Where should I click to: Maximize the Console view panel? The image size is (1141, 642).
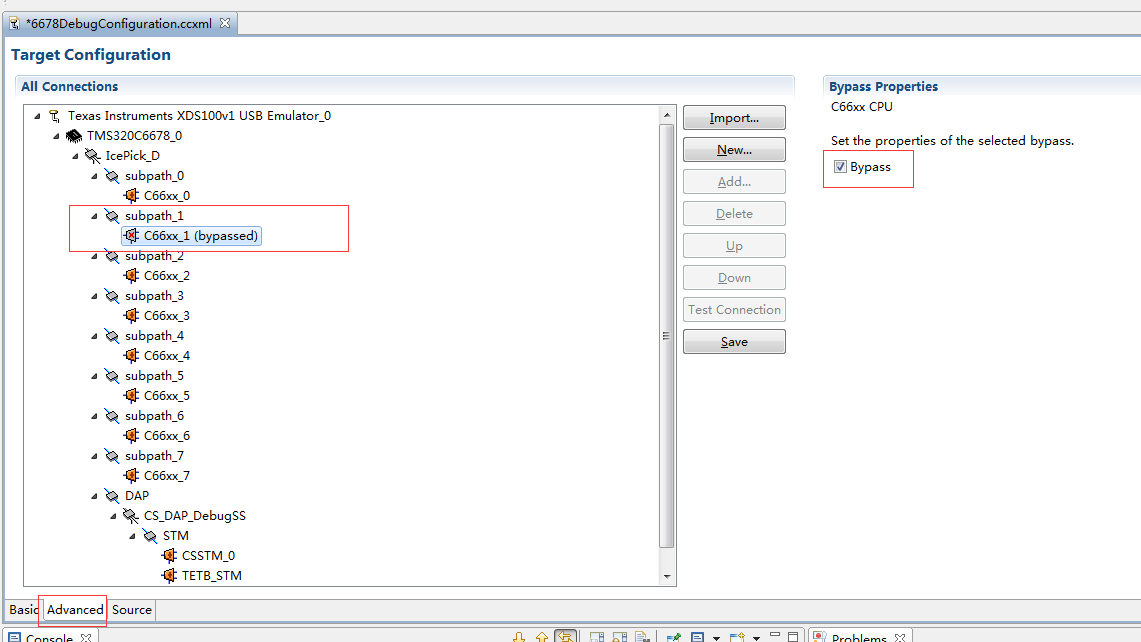coord(793,637)
